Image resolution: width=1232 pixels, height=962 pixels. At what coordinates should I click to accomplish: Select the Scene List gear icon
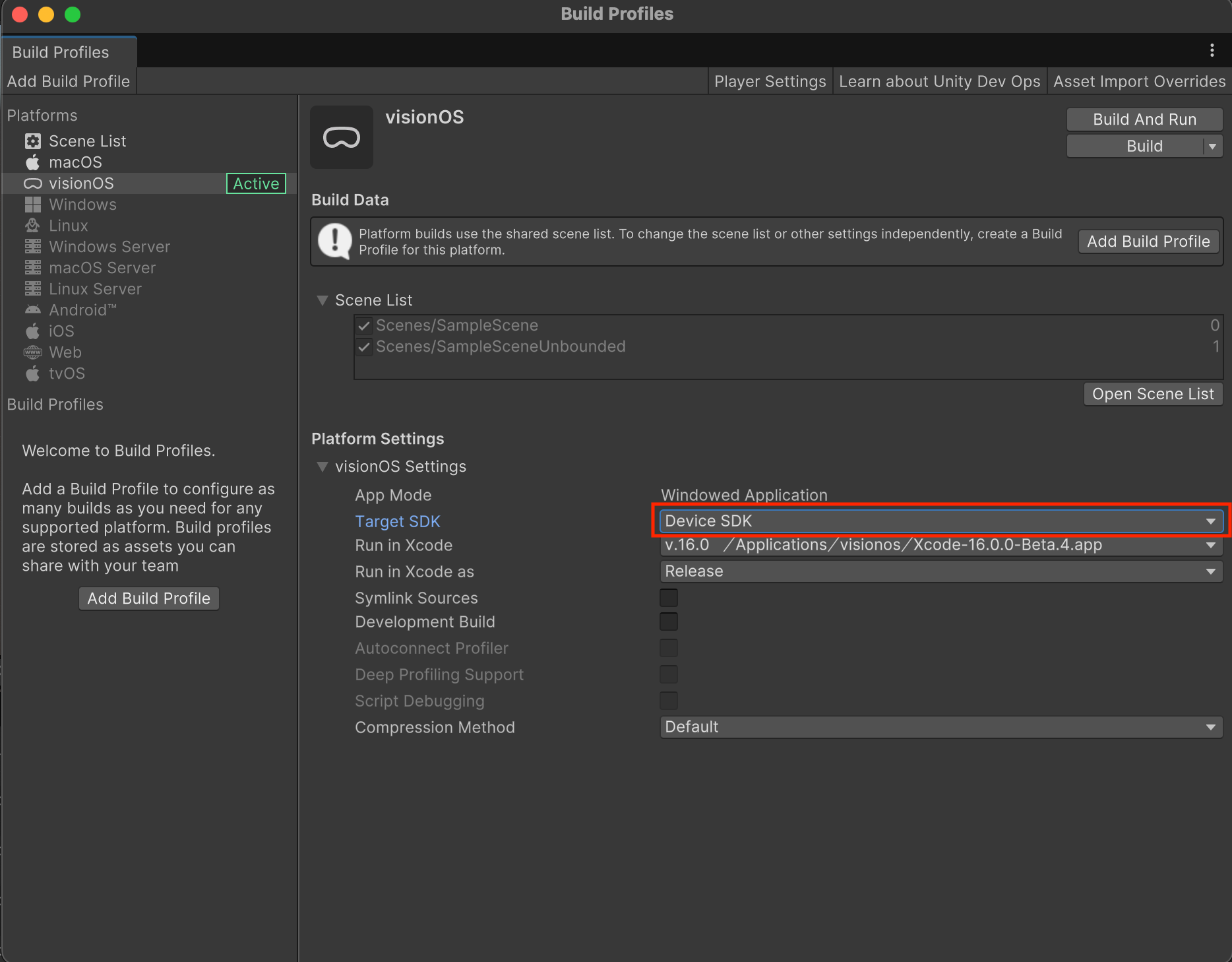33,141
